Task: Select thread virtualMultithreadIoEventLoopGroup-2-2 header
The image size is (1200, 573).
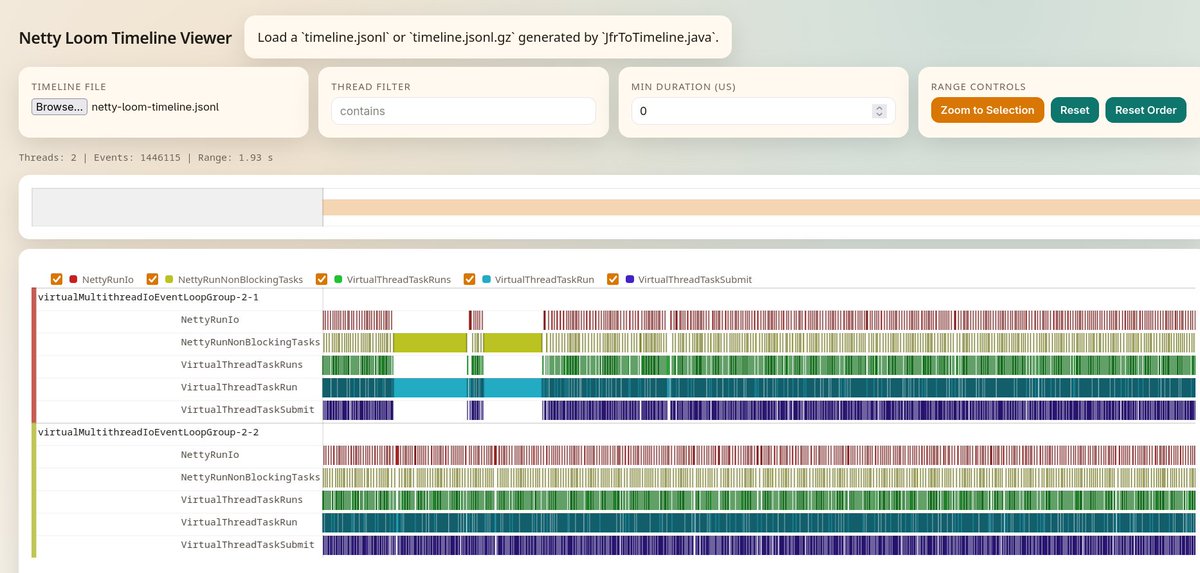Action: pos(148,432)
